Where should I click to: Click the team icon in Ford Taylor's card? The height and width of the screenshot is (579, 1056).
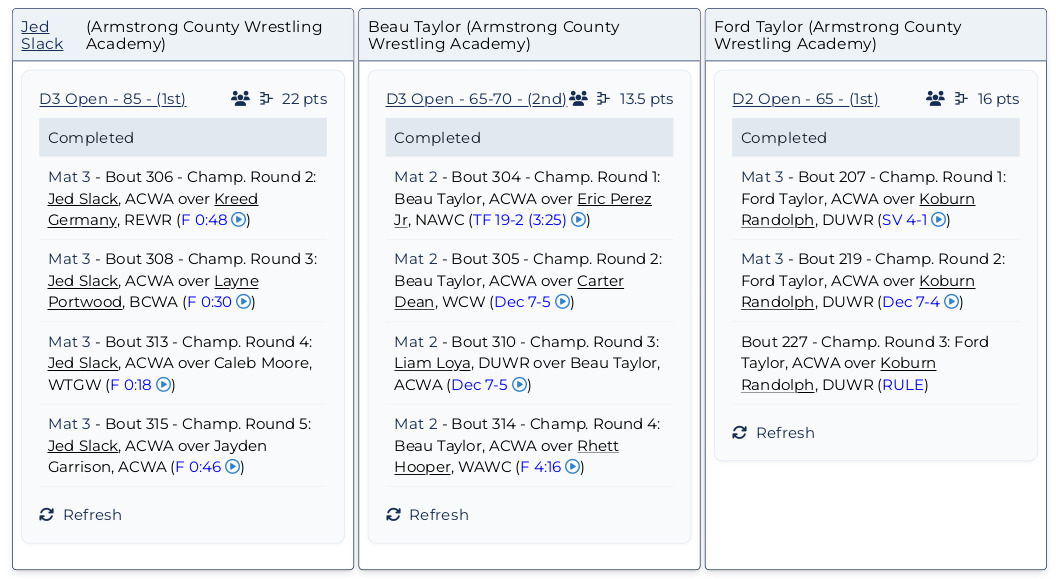click(x=935, y=98)
